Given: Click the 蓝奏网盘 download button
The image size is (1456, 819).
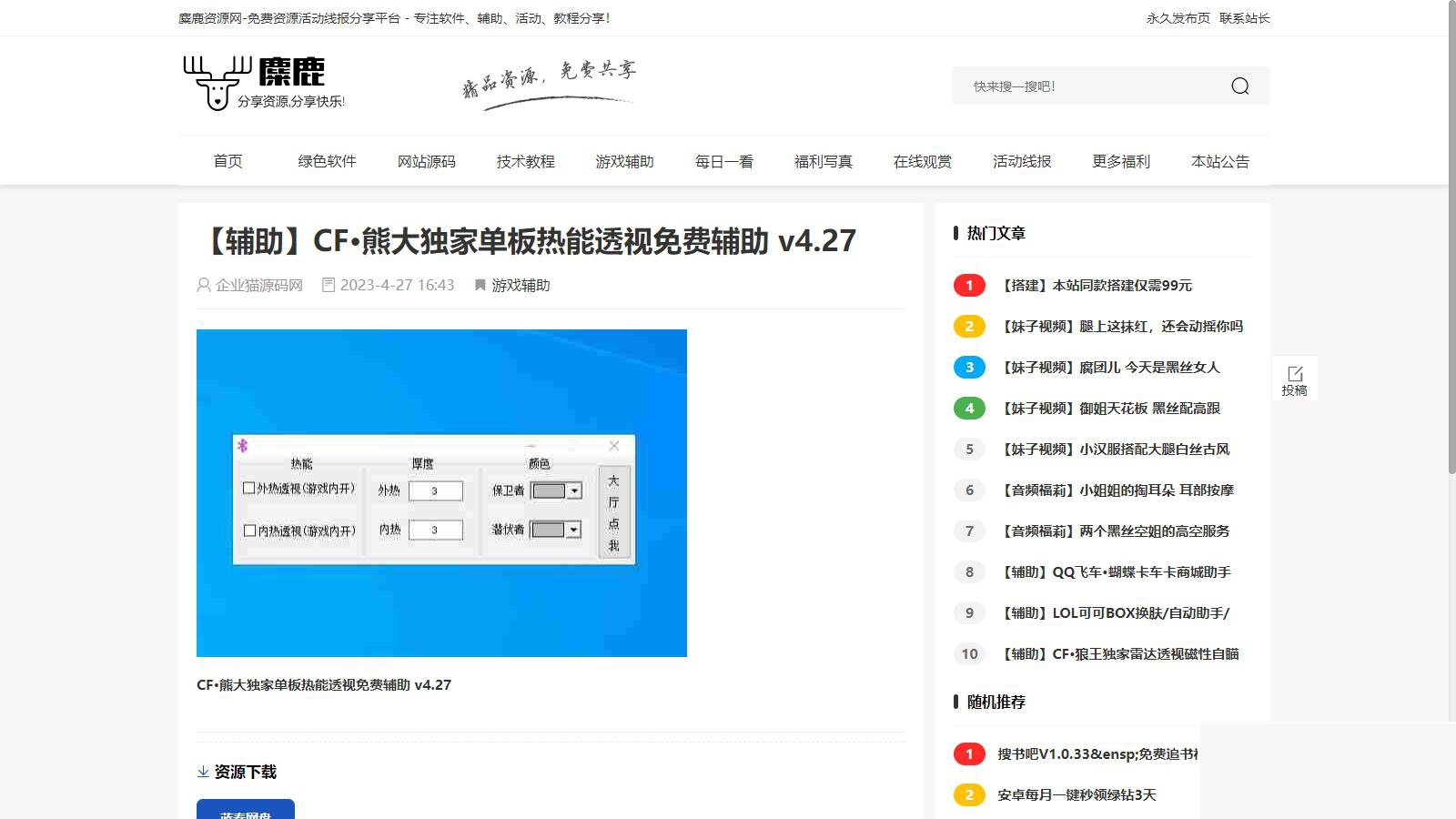Looking at the screenshot, I should [x=245, y=813].
